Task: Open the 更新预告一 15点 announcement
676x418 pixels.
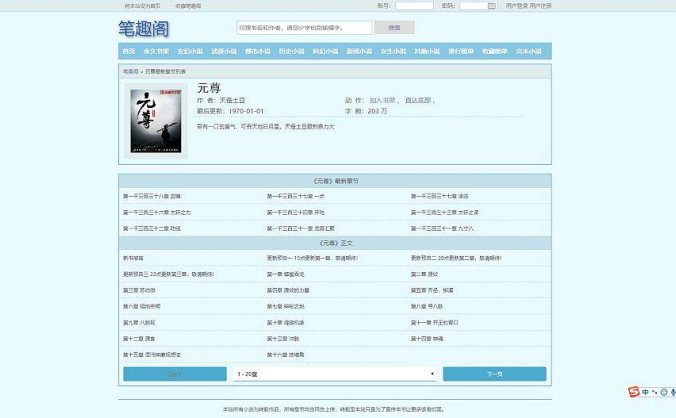Action: [313, 259]
